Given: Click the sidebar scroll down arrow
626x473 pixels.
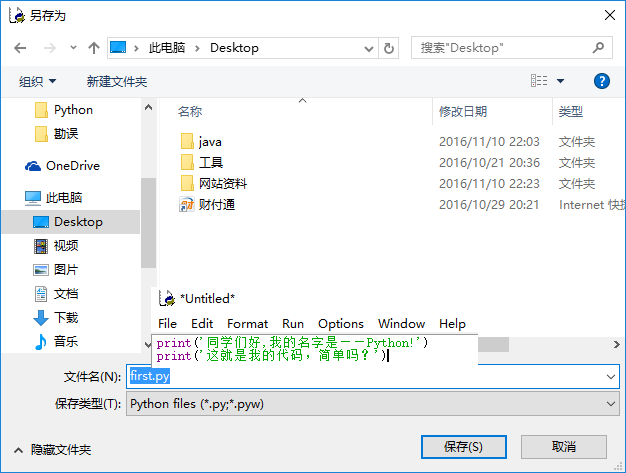Looking at the screenshot, I should (x=147, y=344).
